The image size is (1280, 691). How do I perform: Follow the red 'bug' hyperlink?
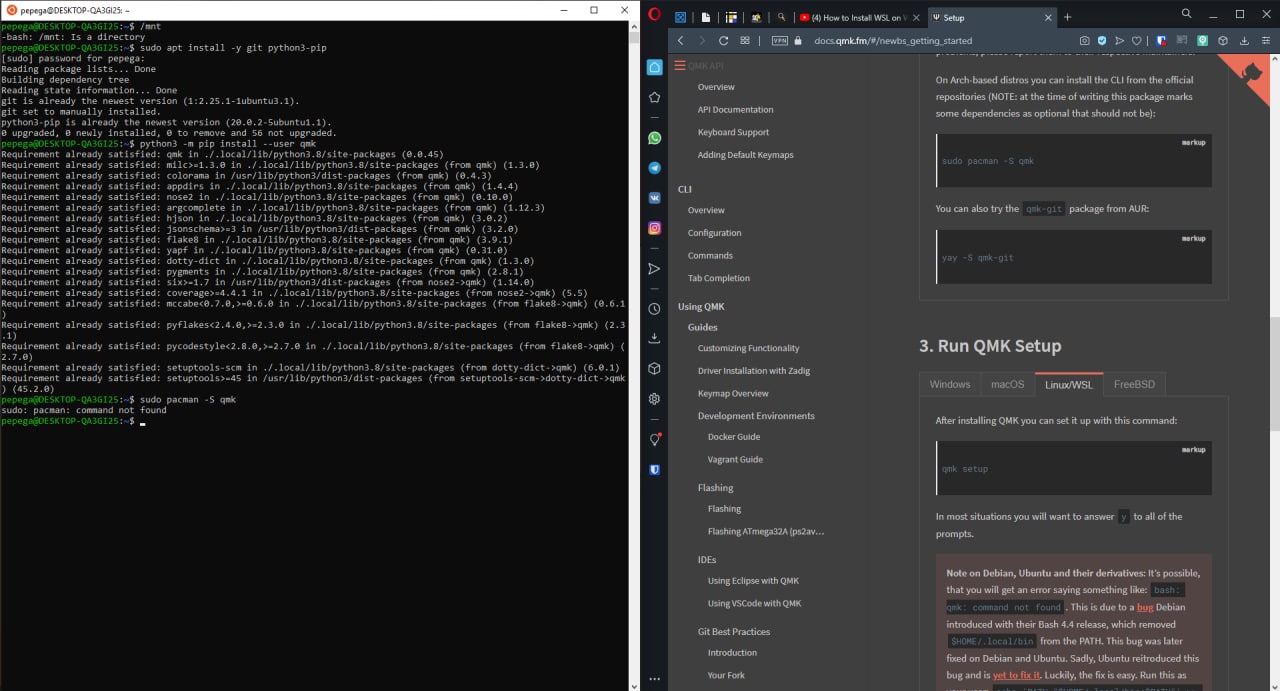[x=1144, y=607]
